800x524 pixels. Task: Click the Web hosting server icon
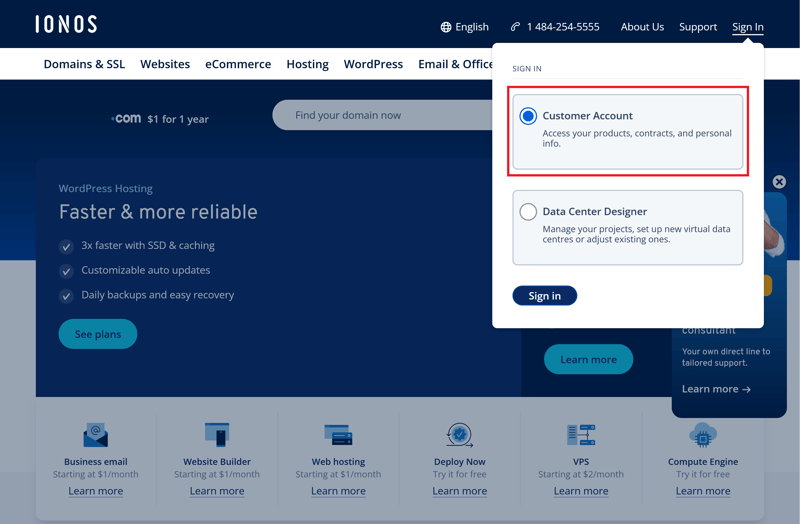[338, 435]
